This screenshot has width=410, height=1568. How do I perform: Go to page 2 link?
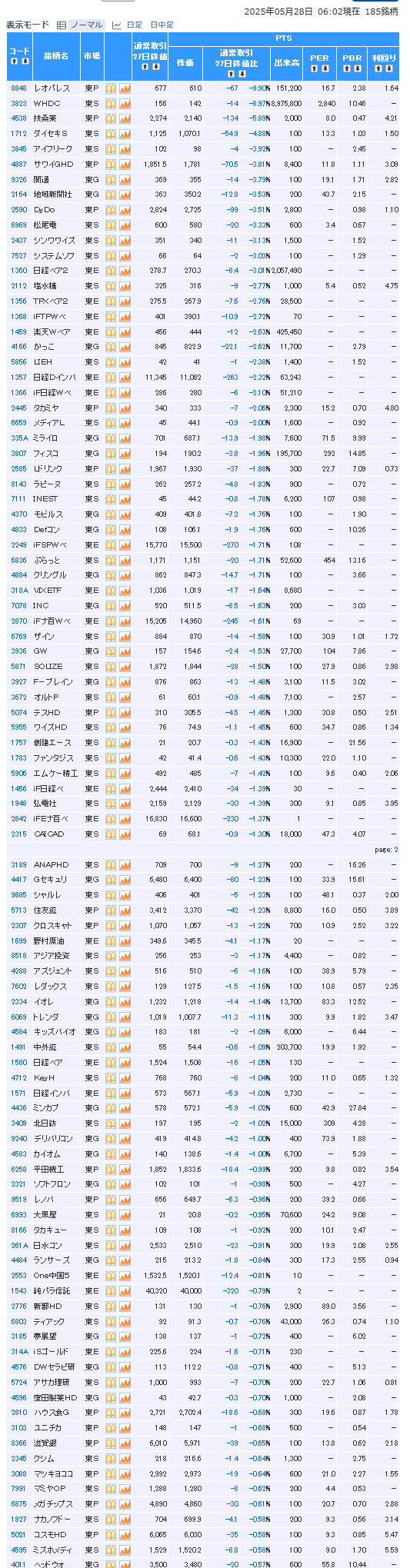coord(396,850)
